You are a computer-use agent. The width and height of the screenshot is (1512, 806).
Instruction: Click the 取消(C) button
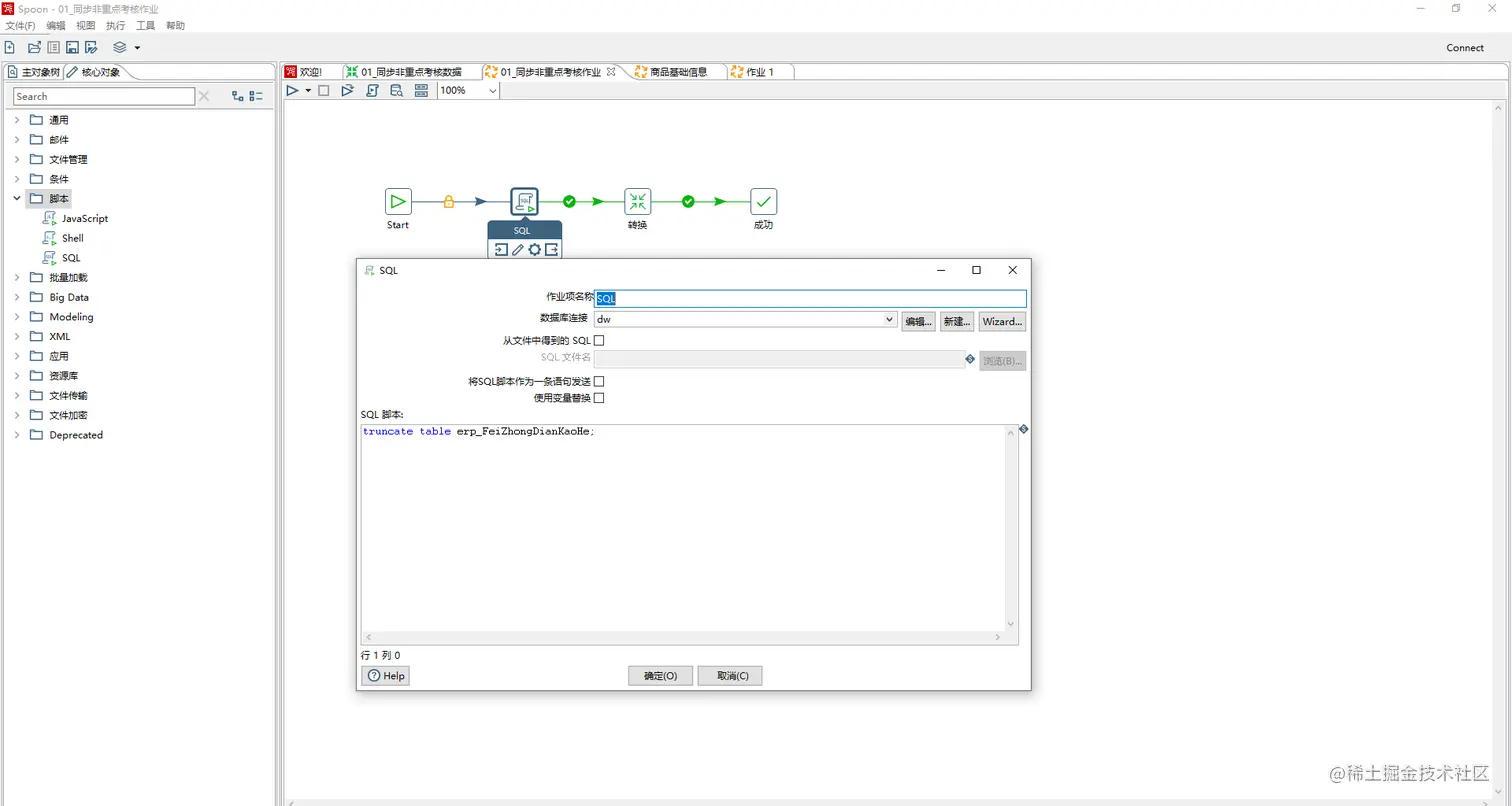pos(730,676)
